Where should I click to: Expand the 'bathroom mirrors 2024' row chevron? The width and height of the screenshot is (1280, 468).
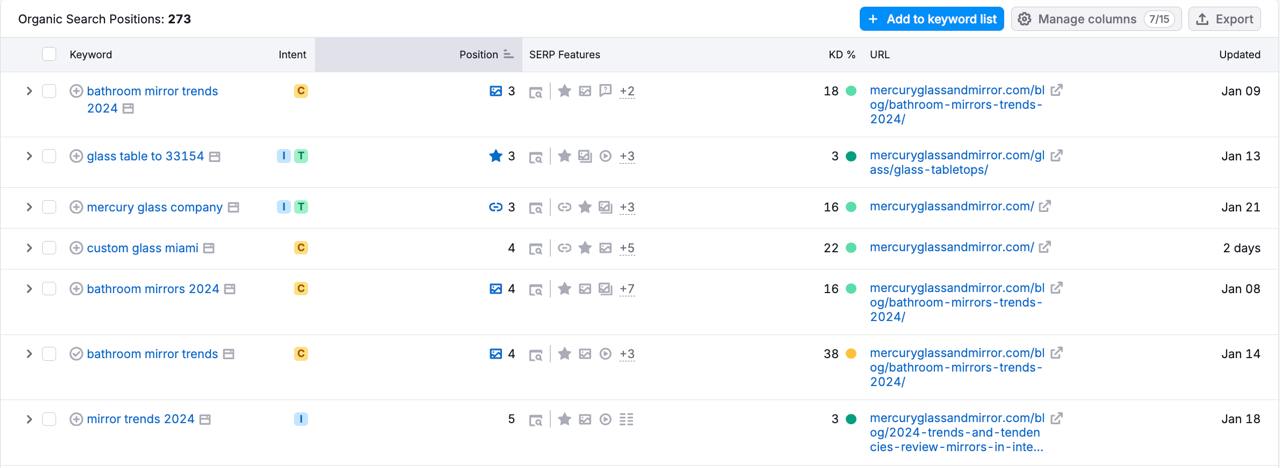click(x=29, y=289)
